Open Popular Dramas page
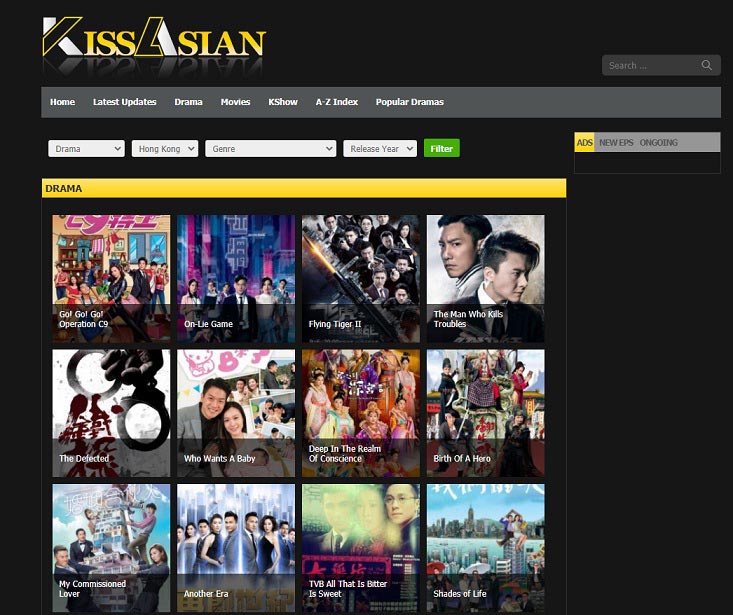Screen dimensions: 733x615 point(410,102)
